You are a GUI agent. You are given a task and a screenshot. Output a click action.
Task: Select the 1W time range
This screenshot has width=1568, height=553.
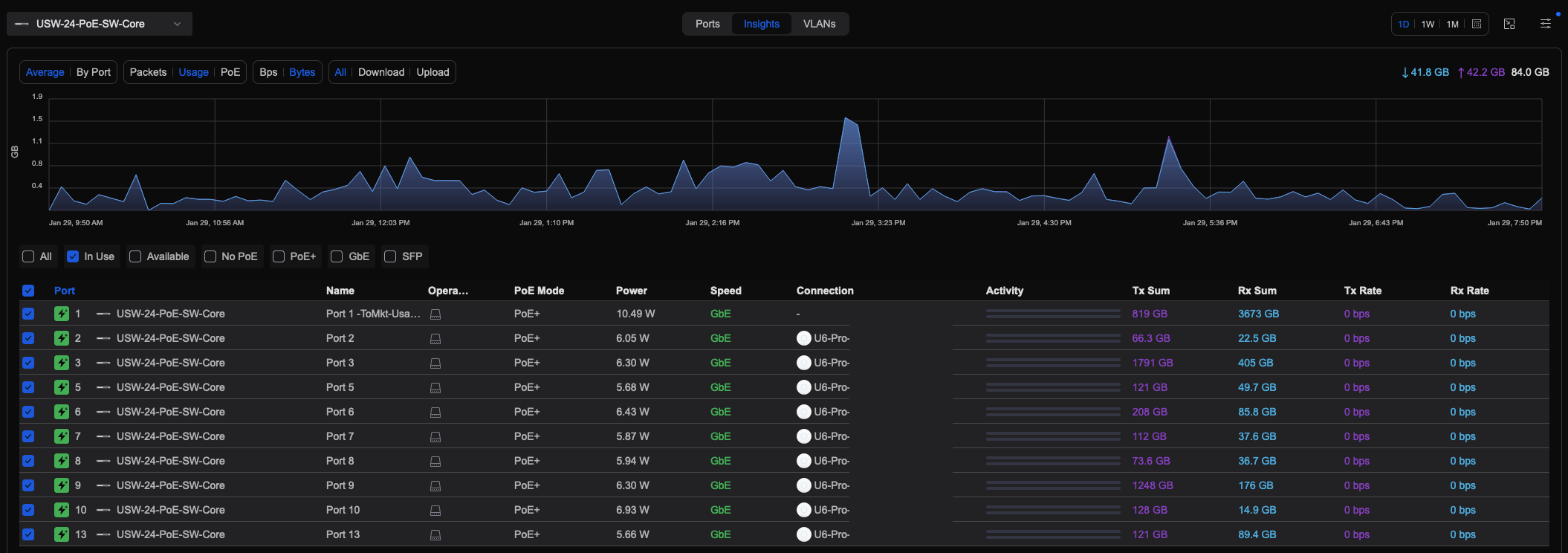tap(1428, 24)
